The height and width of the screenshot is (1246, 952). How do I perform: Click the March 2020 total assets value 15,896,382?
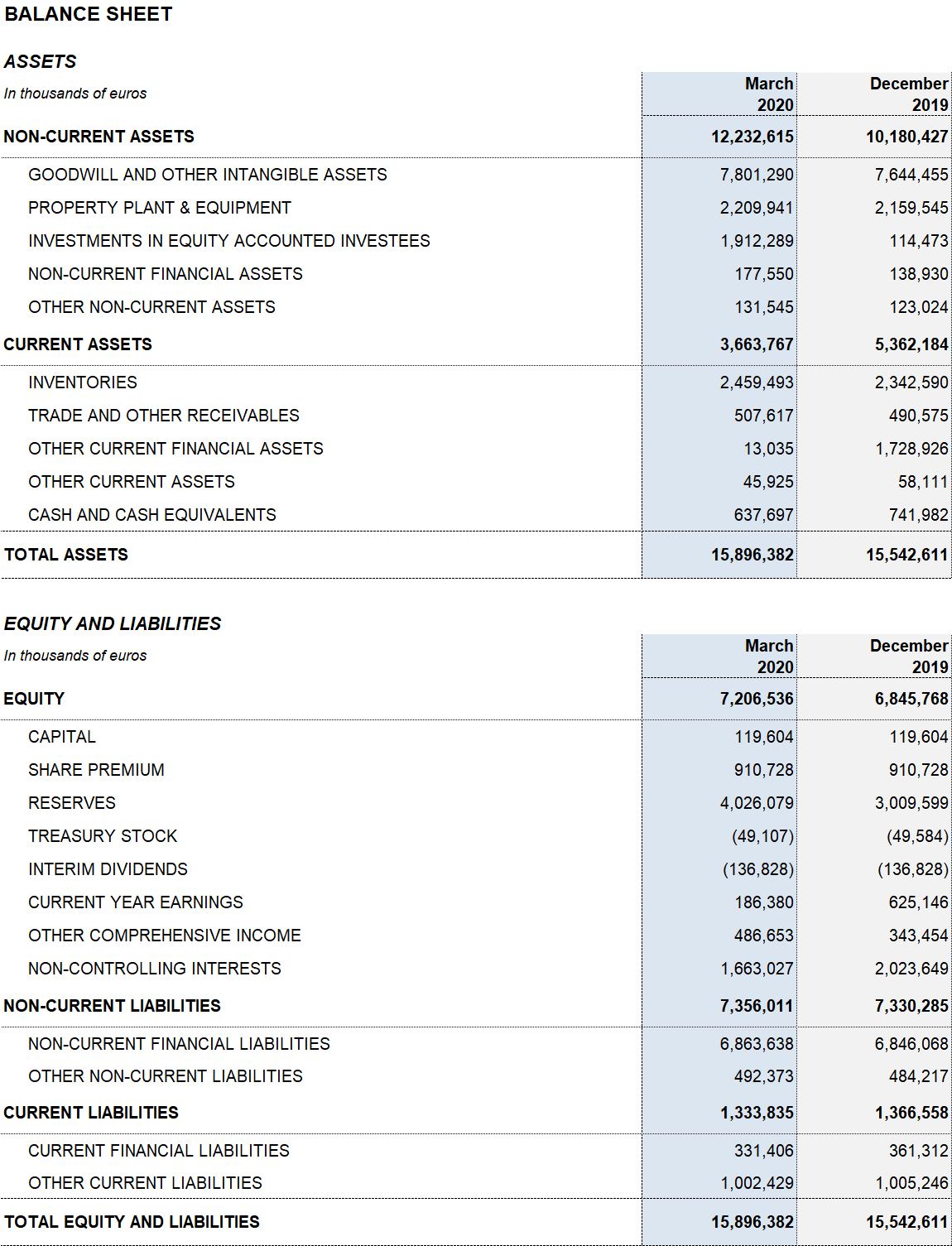[752, 555]
